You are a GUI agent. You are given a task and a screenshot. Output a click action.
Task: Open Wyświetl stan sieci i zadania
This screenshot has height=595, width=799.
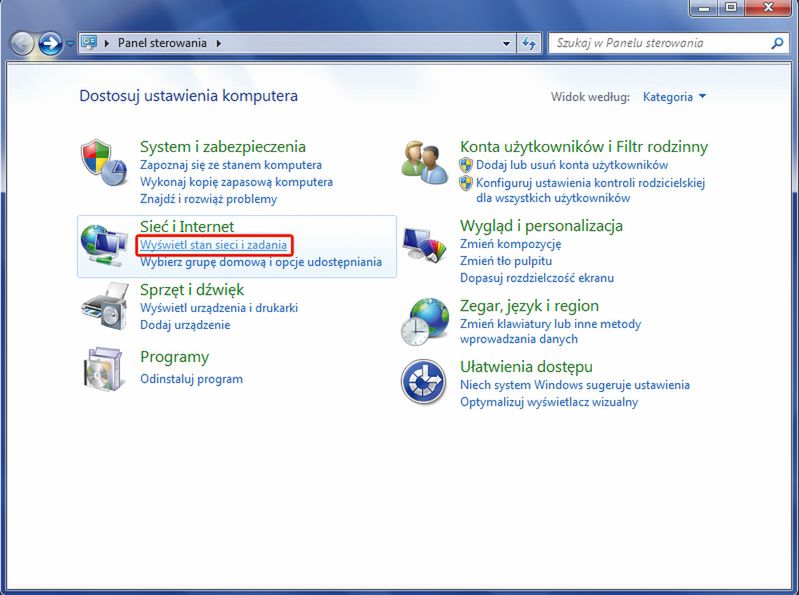(214, 245)
